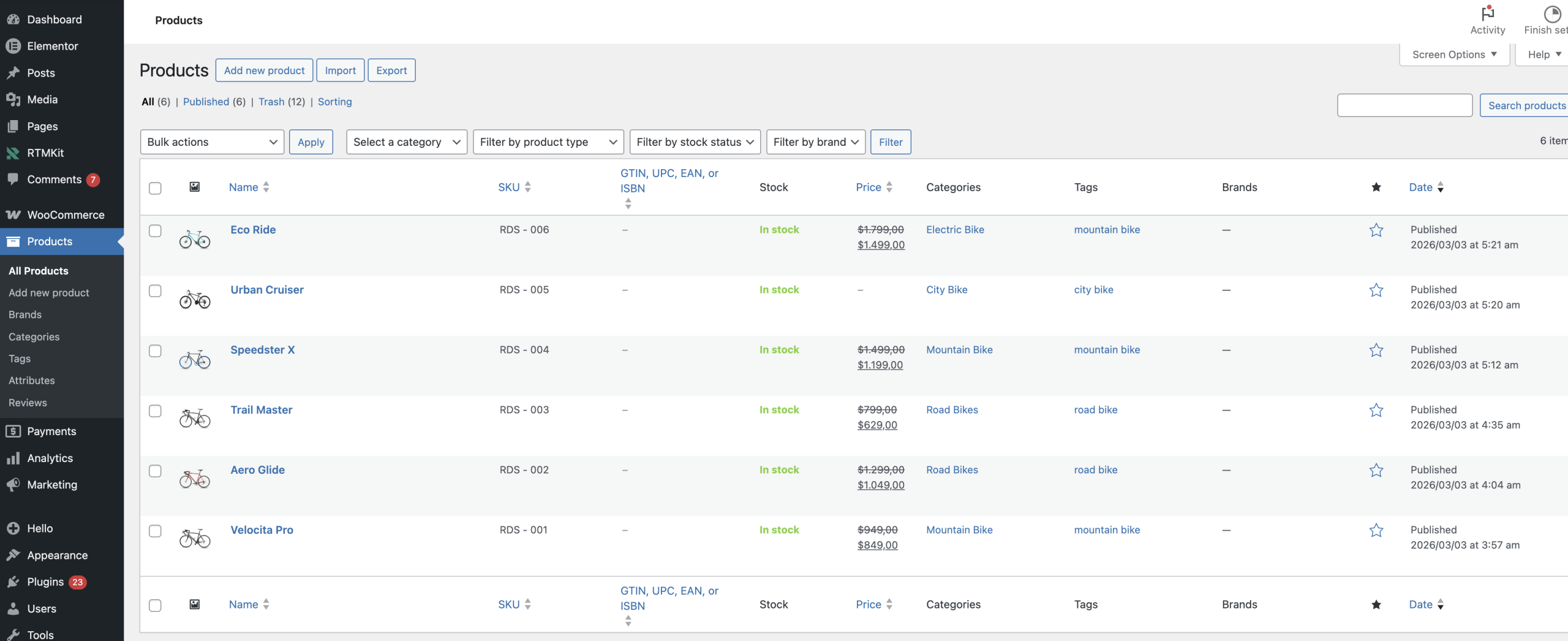Check the Urban Cruiser row checkbox
Viewport: 1568px width, 641px height.
coord(155,290)
